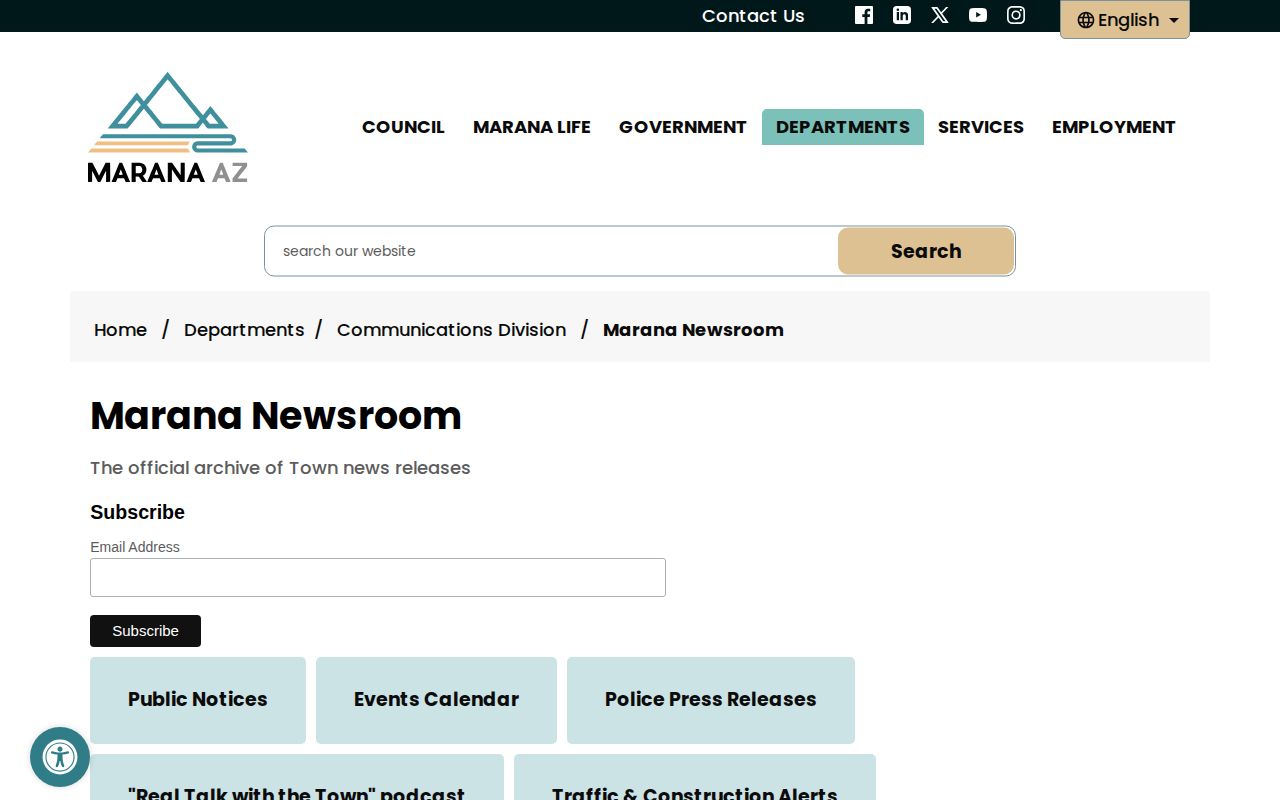Open the Council menu
Image resolution: width=1280 pixels, height=800 pixels.
(403, 127)
